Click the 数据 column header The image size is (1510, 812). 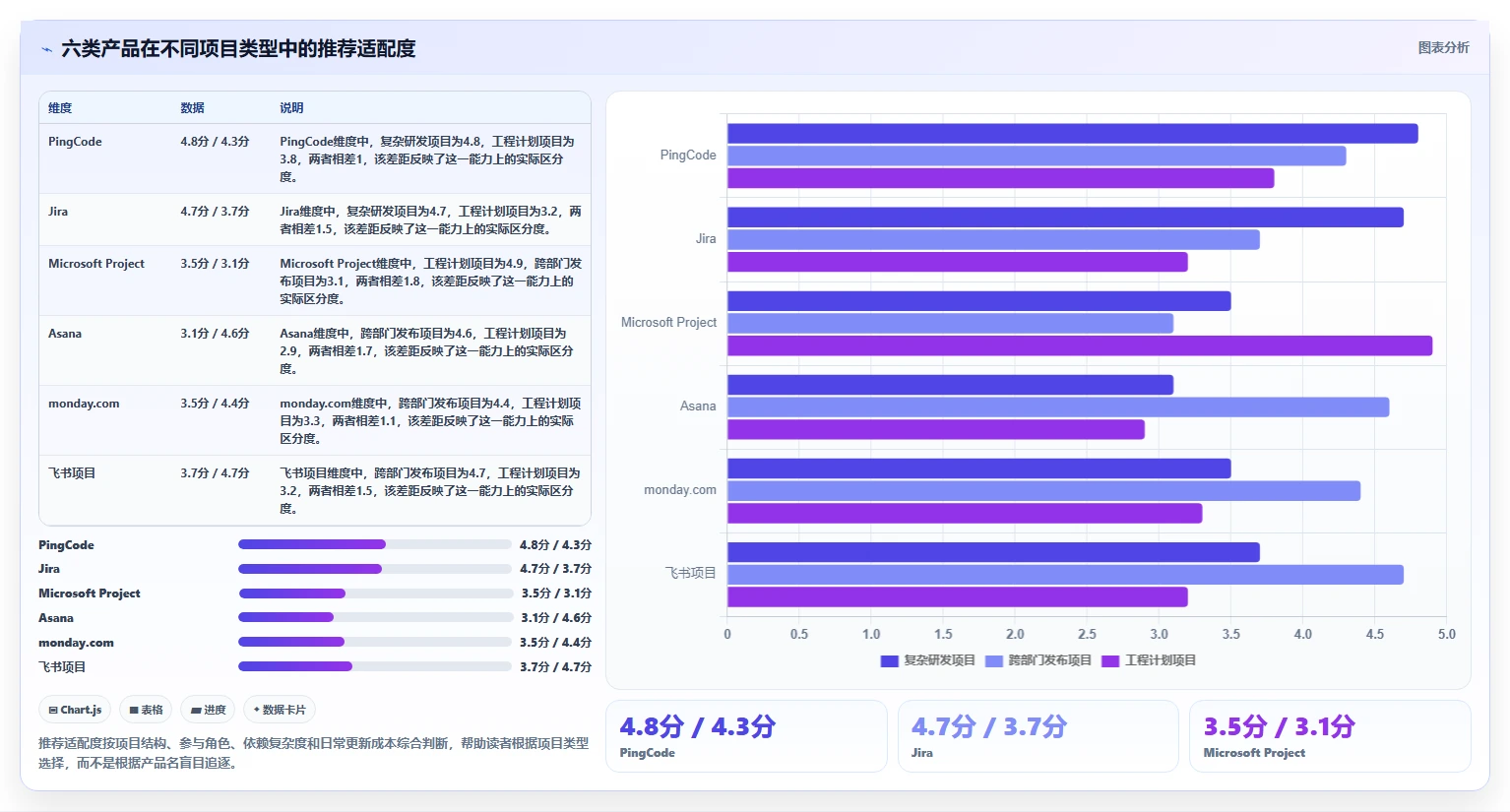192,108
